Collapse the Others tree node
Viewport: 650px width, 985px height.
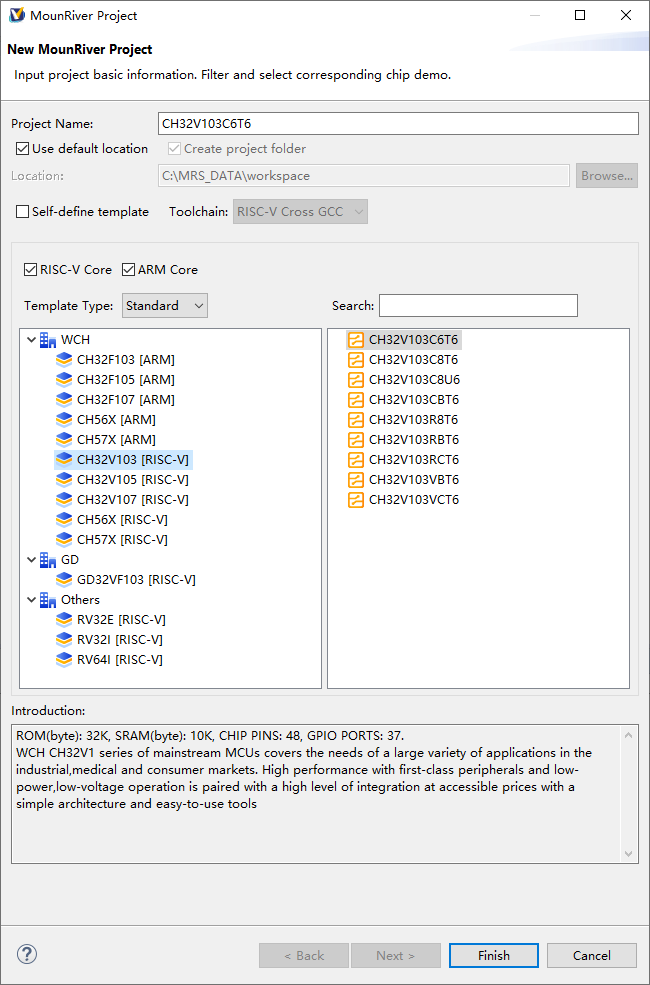click(31, 600)
